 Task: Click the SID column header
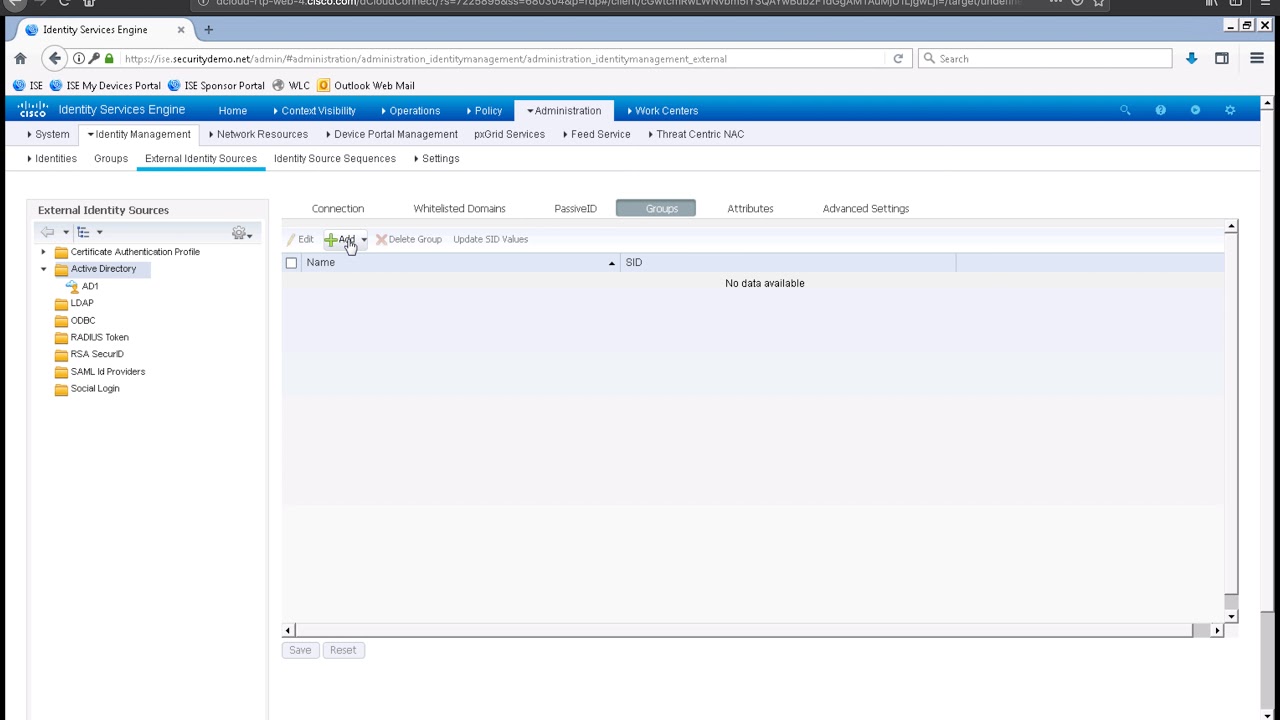(788, 263)
